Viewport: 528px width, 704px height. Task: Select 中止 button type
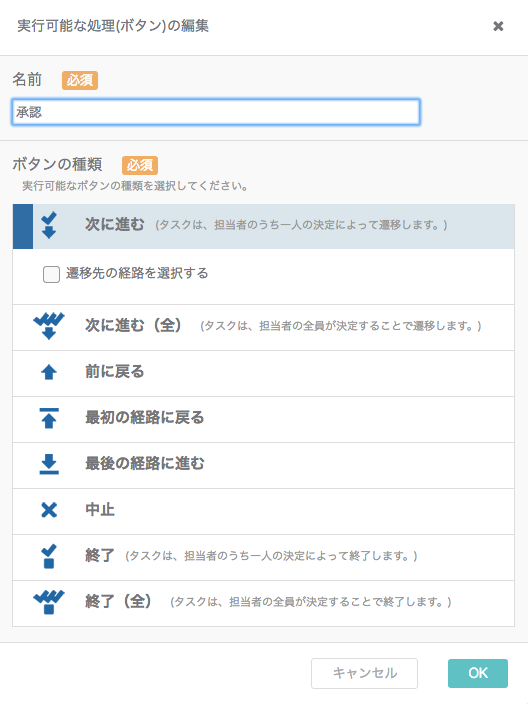[x=264, y=511]
